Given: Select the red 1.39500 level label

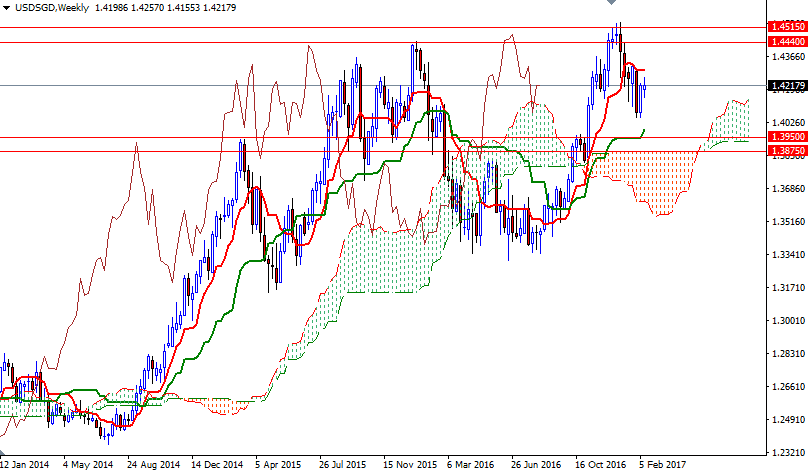Looking at the screenshot, I should coord(786,137).
